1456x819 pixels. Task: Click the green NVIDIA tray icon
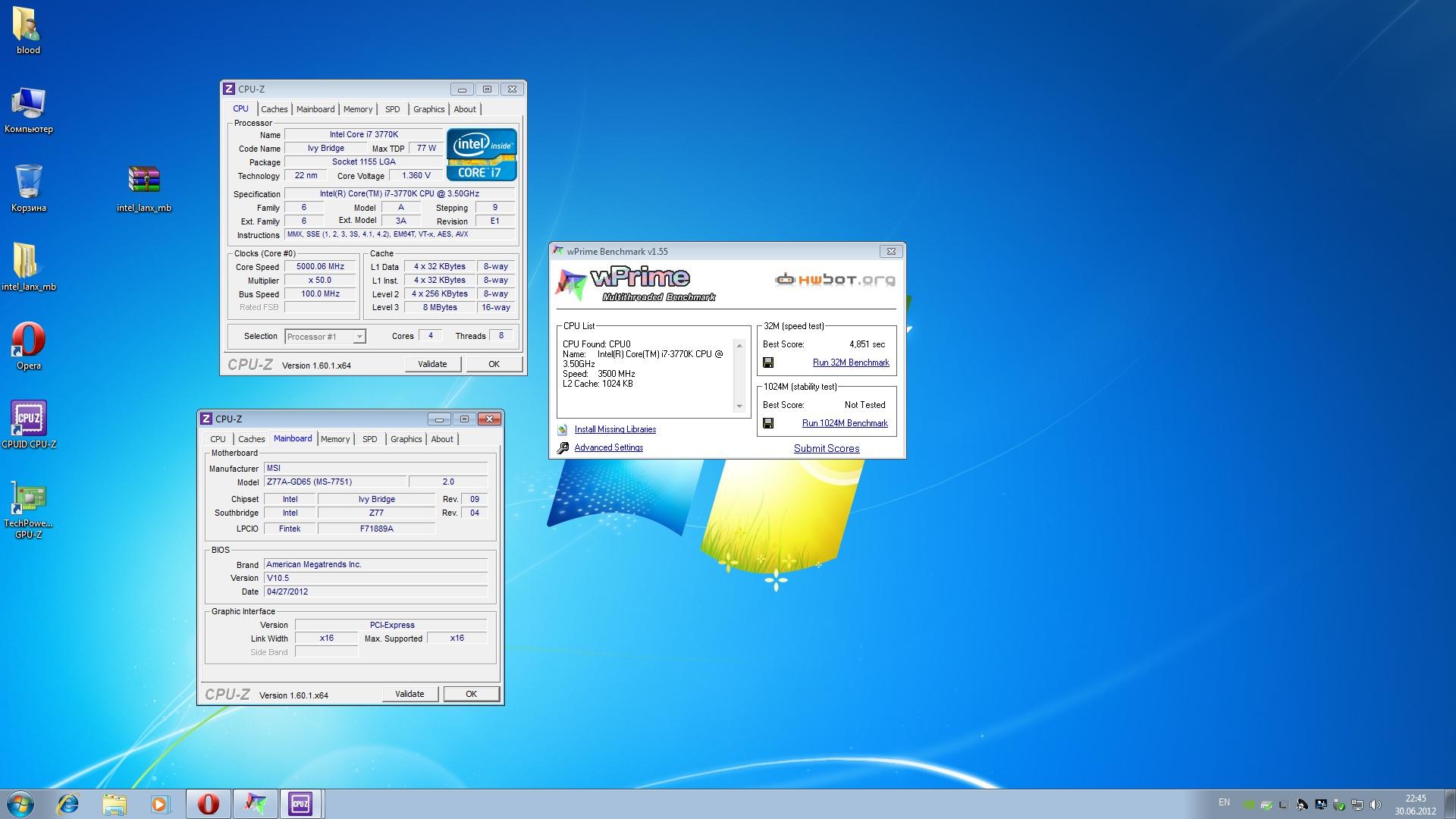click(1248, 805)
